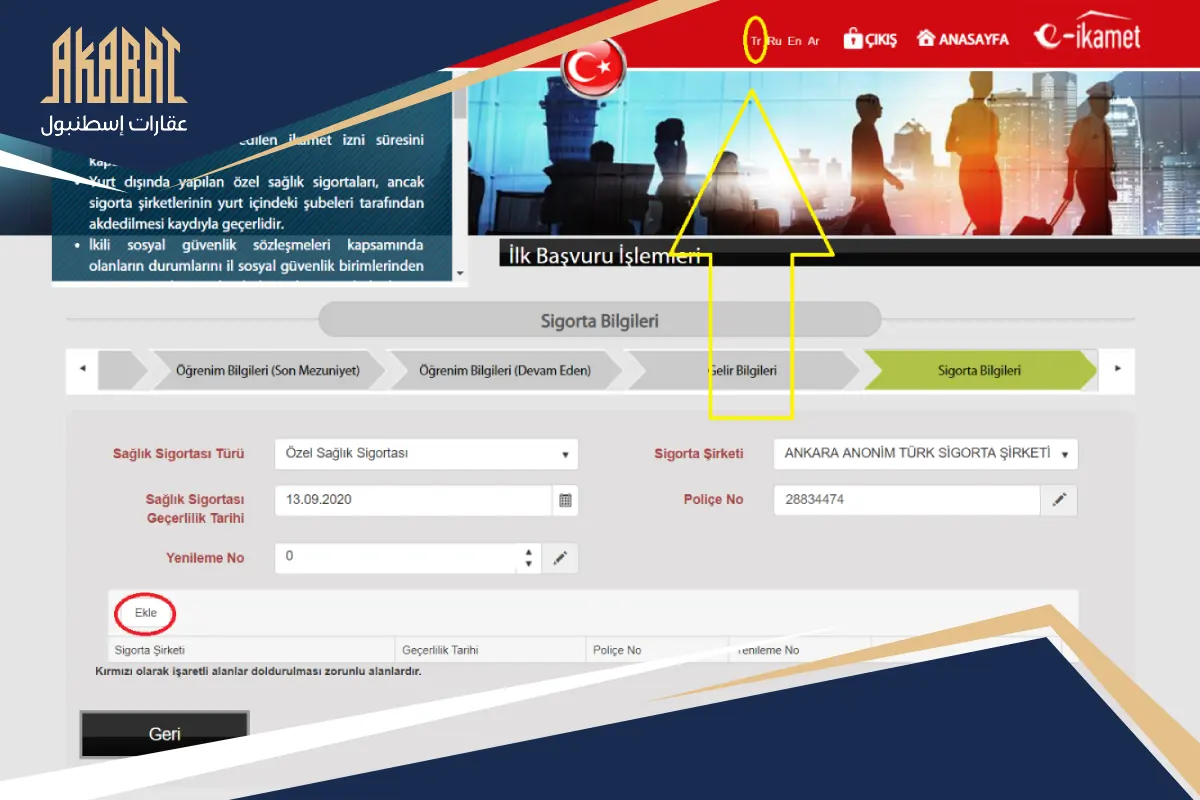Click the Ekle button
This screenshot has width=1200, height=800.
pyautogui.click(x=146, y=613)
